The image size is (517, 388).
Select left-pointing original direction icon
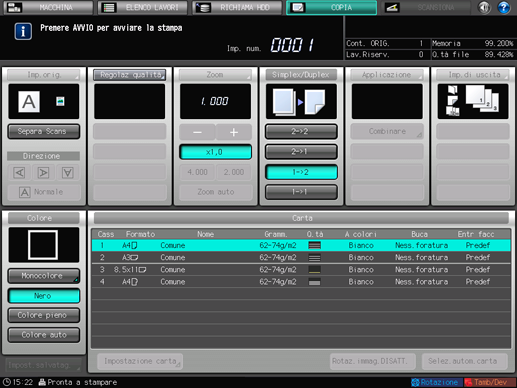pos(19,173)
